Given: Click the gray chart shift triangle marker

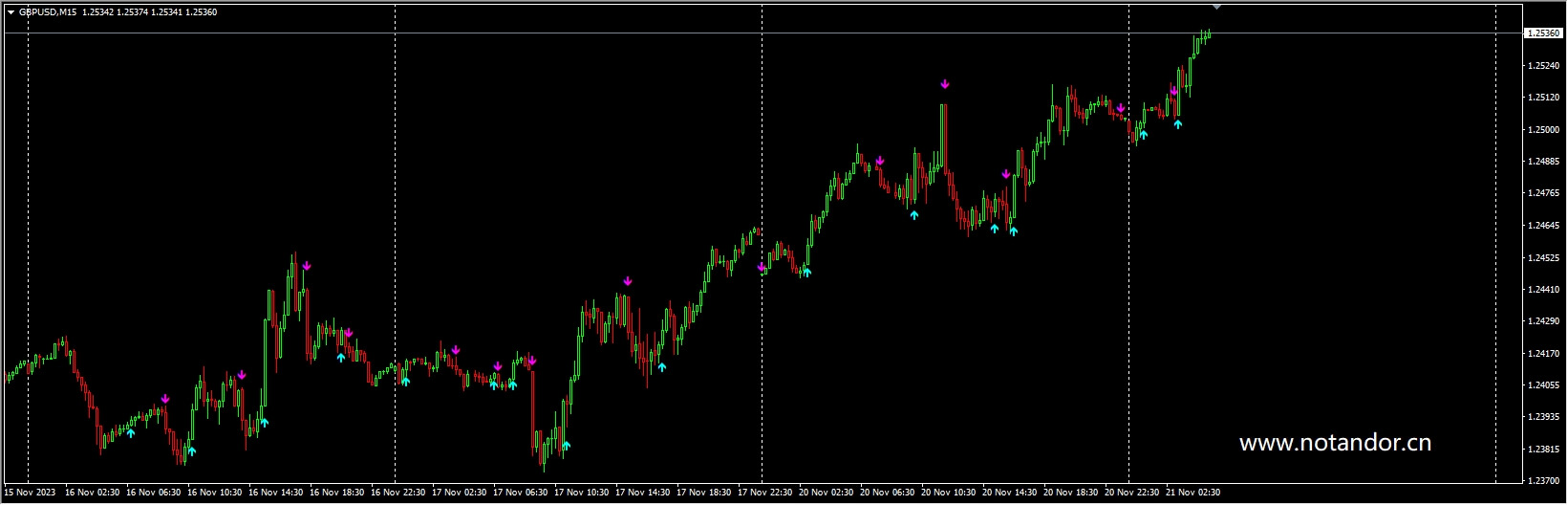Looking at the screenshot, I should click(1216, 7).
